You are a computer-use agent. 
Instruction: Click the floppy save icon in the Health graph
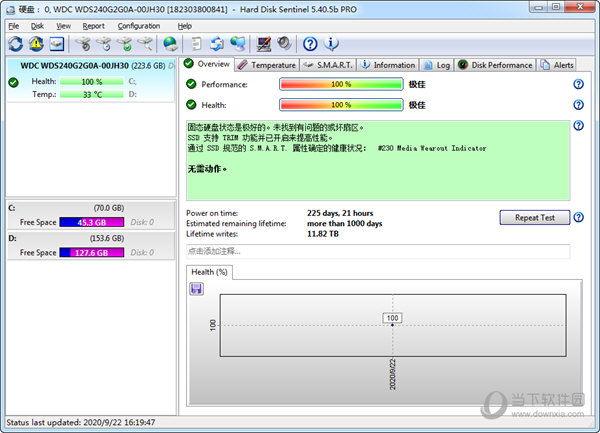tap(197, 289)
